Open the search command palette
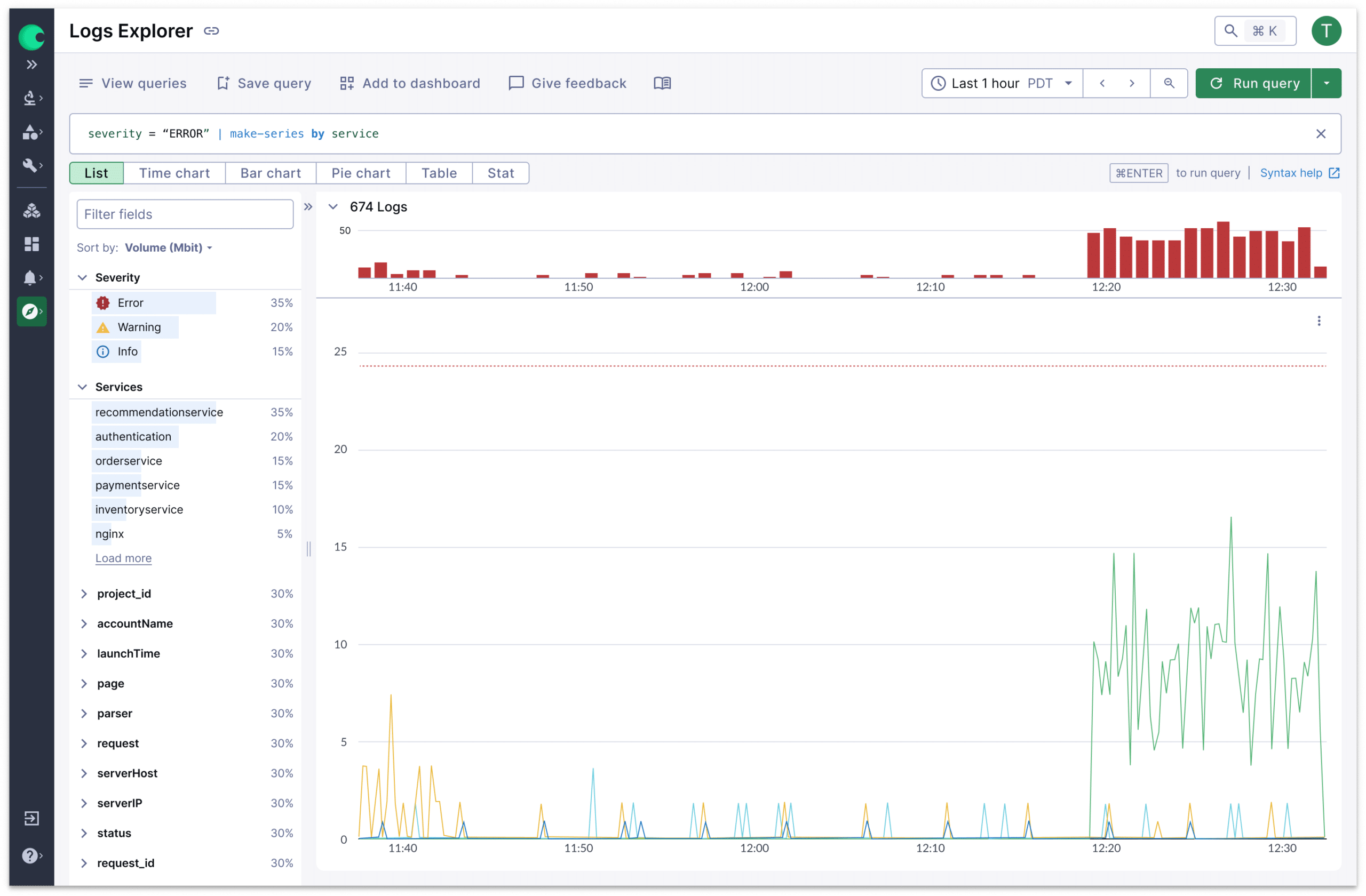Screen dimensions: 1366x896 click(x=1255, y=31)
